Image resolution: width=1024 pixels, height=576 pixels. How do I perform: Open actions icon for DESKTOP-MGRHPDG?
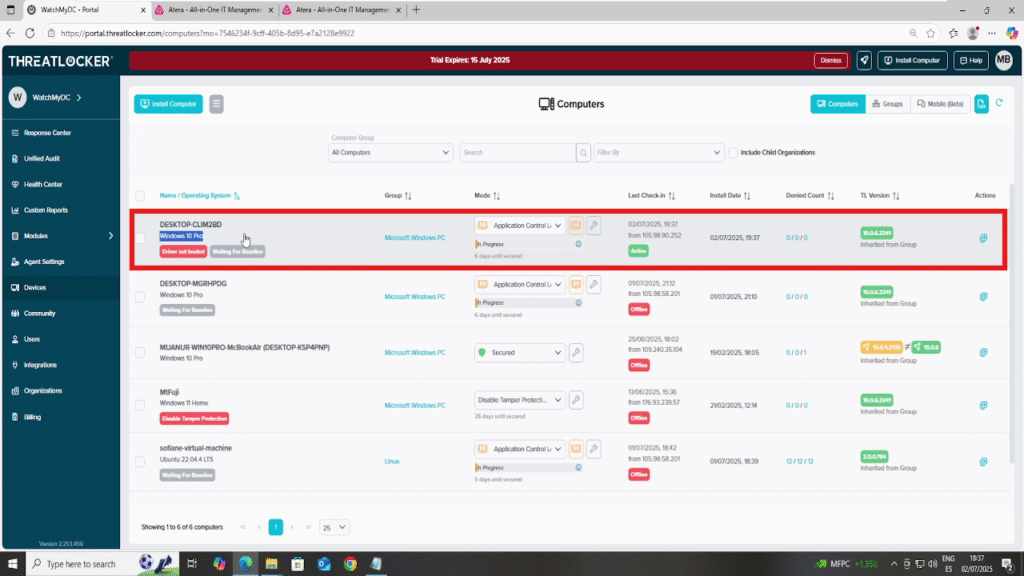tap(983, 296)
